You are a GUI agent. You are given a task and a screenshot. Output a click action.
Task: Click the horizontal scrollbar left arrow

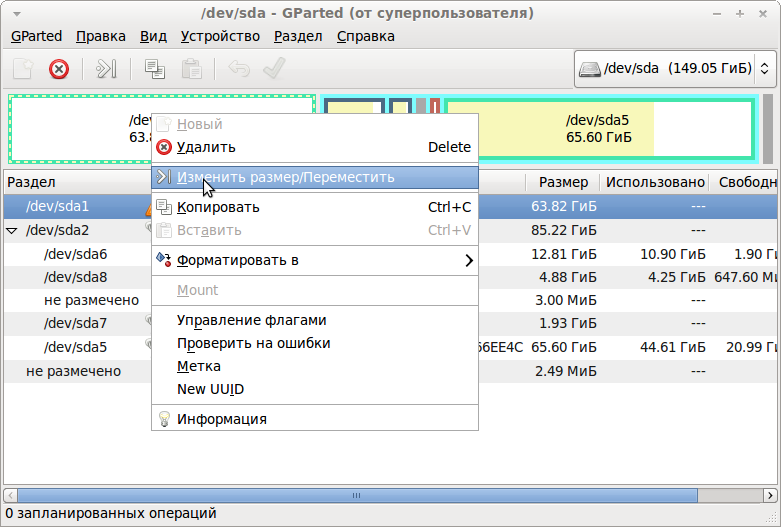[10, 496]
